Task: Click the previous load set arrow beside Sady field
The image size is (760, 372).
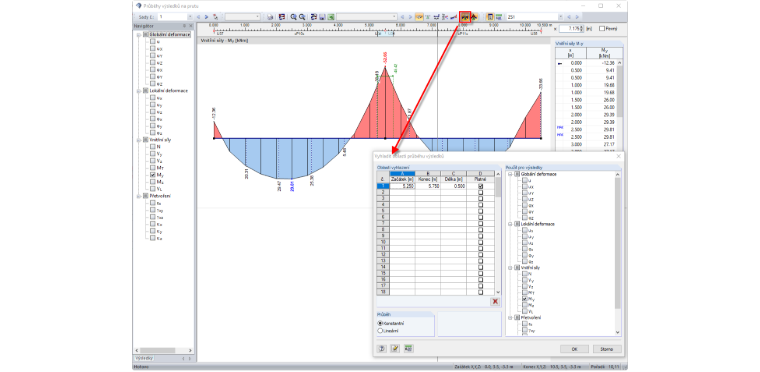Action: click(198, 17)
